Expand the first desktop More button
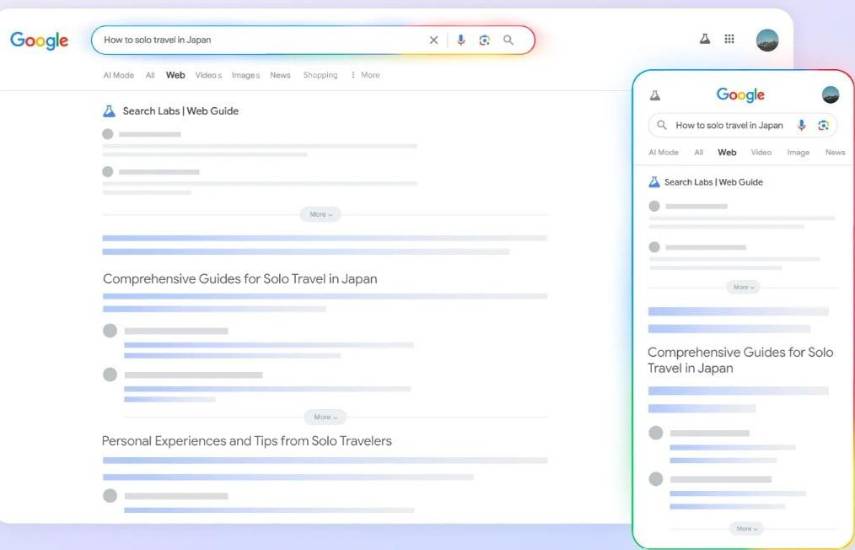Image resolution: width=855 pixels, height=550 pixels. click(320, 214)
